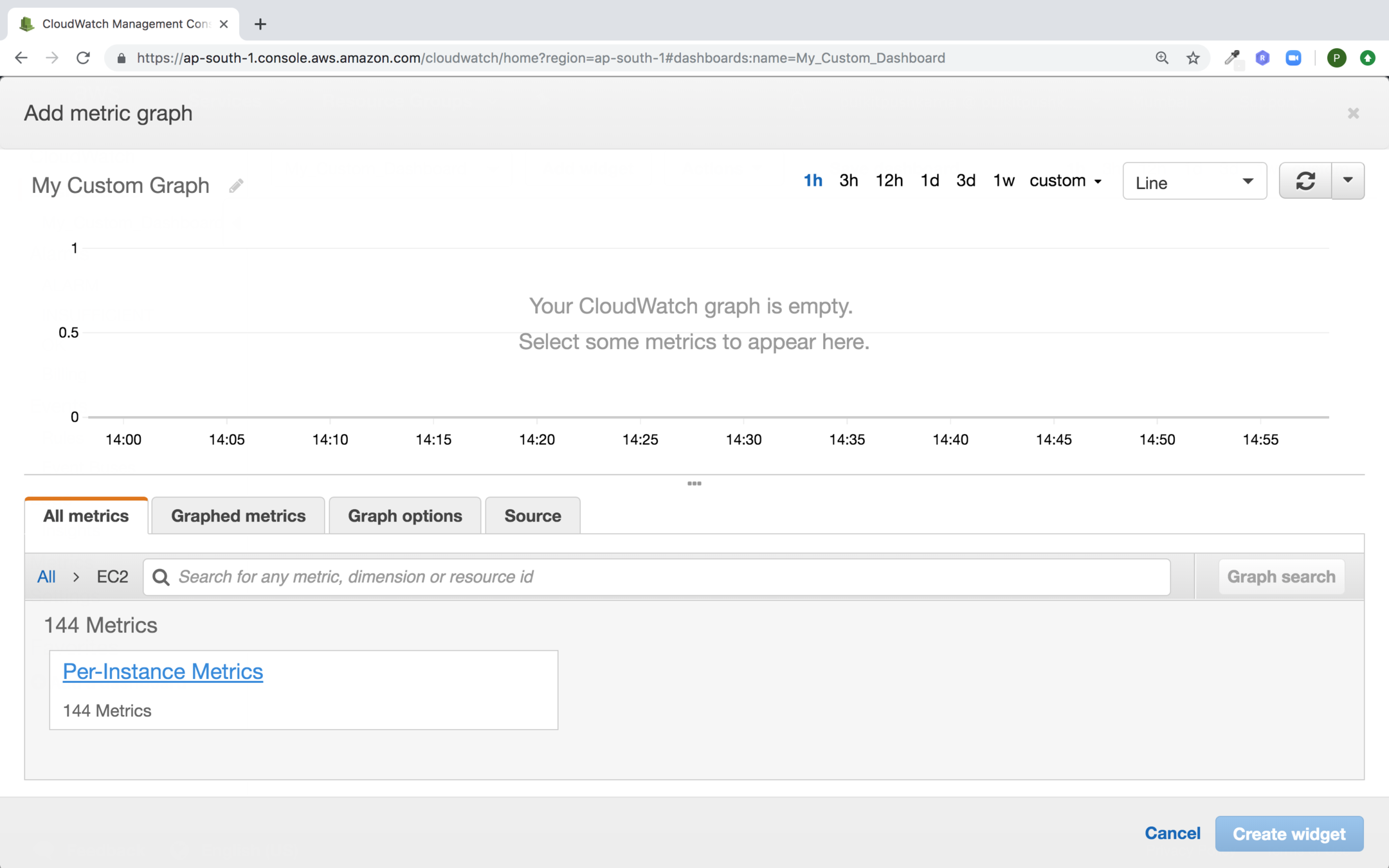Click the search magnifier icon in metrics field
1389x868 pixels.
point(161,577)
